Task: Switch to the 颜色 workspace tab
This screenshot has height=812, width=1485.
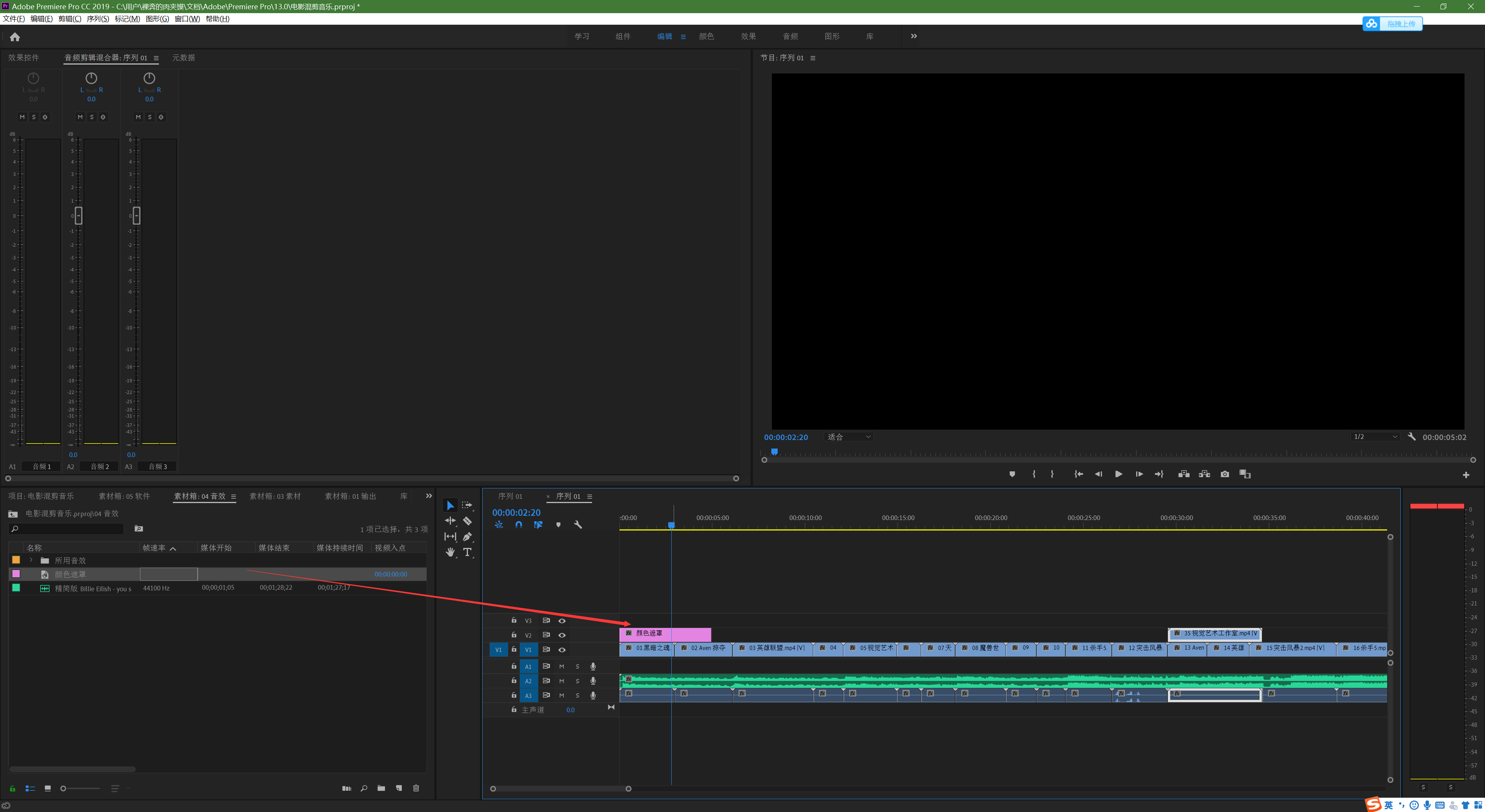Action: 706,36
